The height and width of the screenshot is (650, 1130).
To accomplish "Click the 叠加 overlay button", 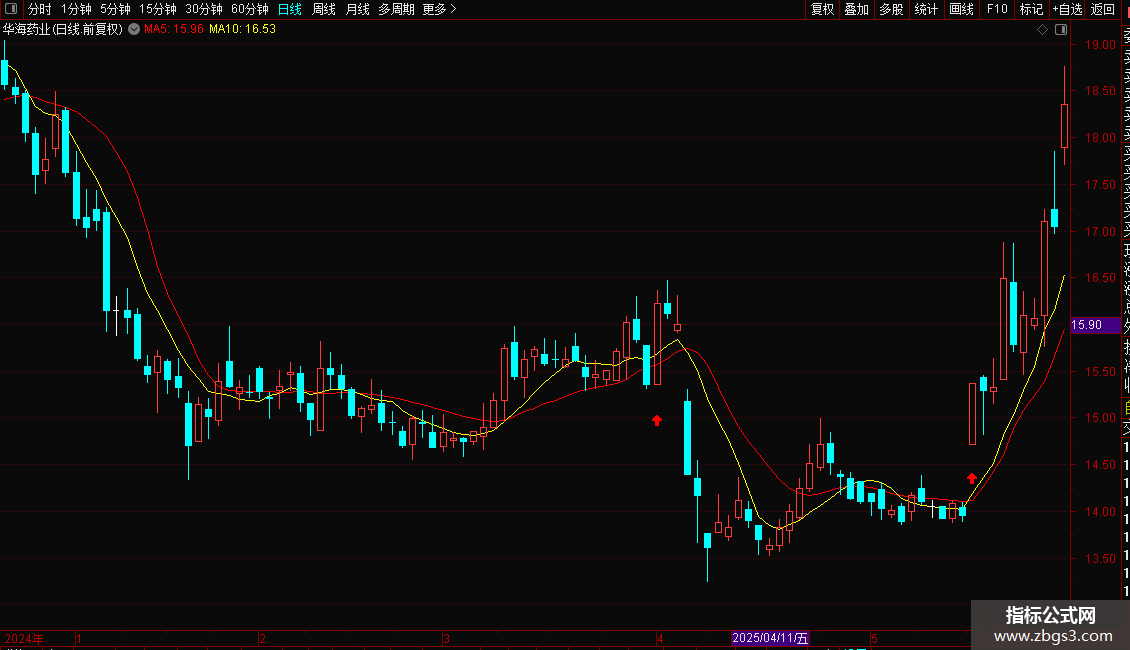I will (x=857, y=9).
